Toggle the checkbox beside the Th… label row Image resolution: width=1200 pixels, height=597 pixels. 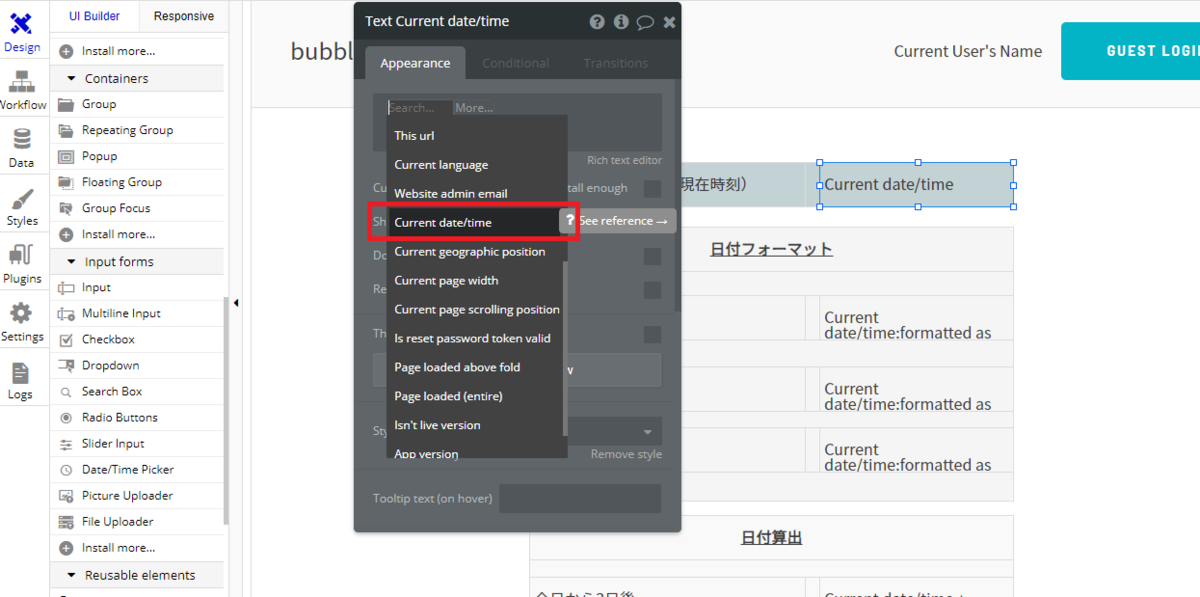[x=652, y=334]
